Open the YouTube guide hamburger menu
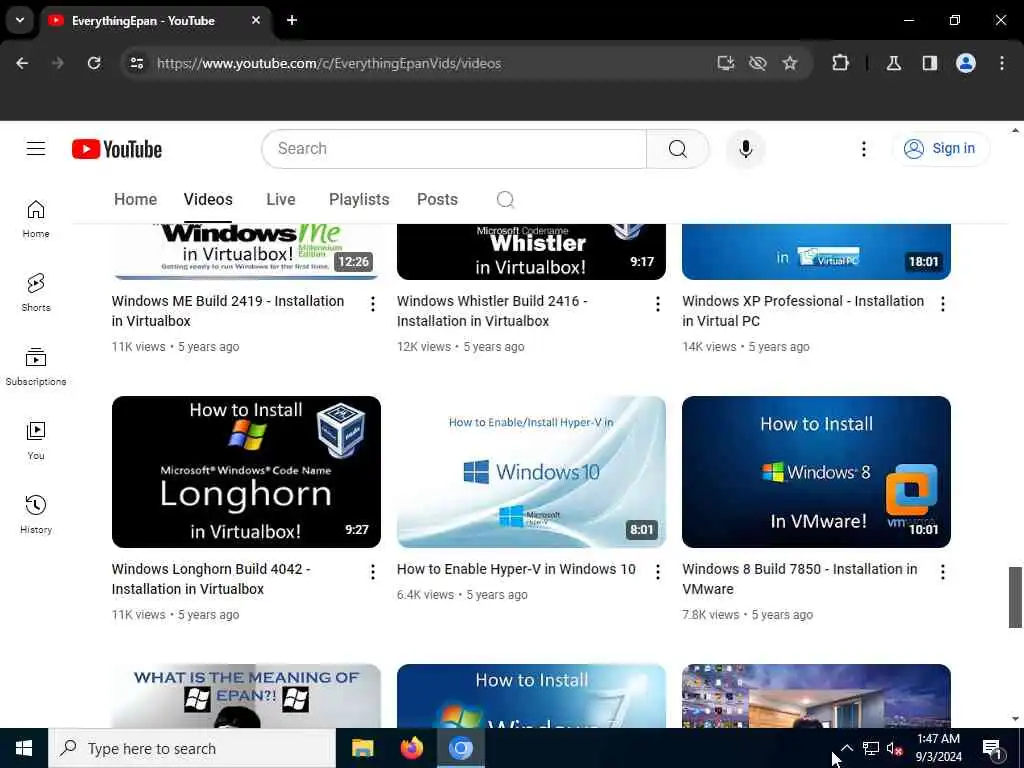Image resolution: width=1024 pixels, height=768 pixels. click(36, 149)
